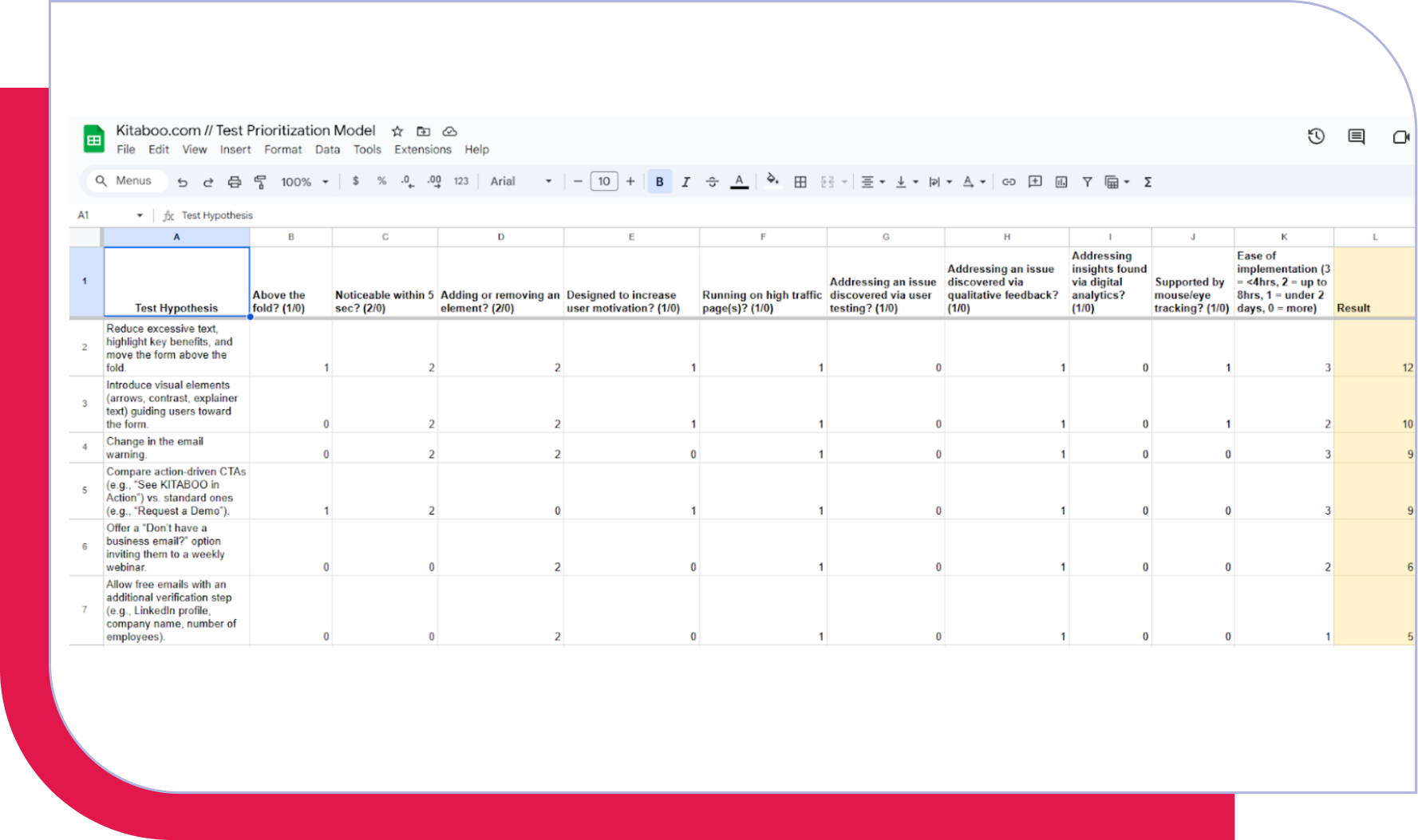Format as currency with dollar icon
The image size is (1418, 840).
click(355, 181)
